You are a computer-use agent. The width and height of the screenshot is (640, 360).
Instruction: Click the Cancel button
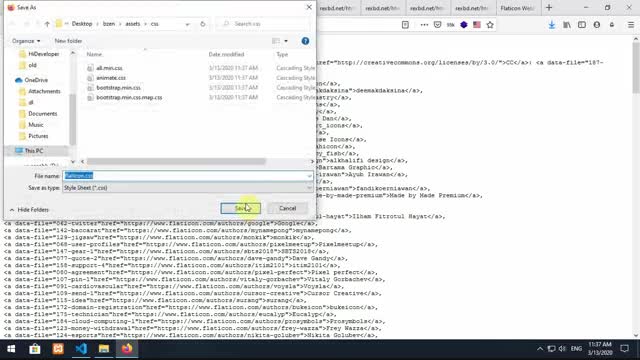(x=287, y=208)
